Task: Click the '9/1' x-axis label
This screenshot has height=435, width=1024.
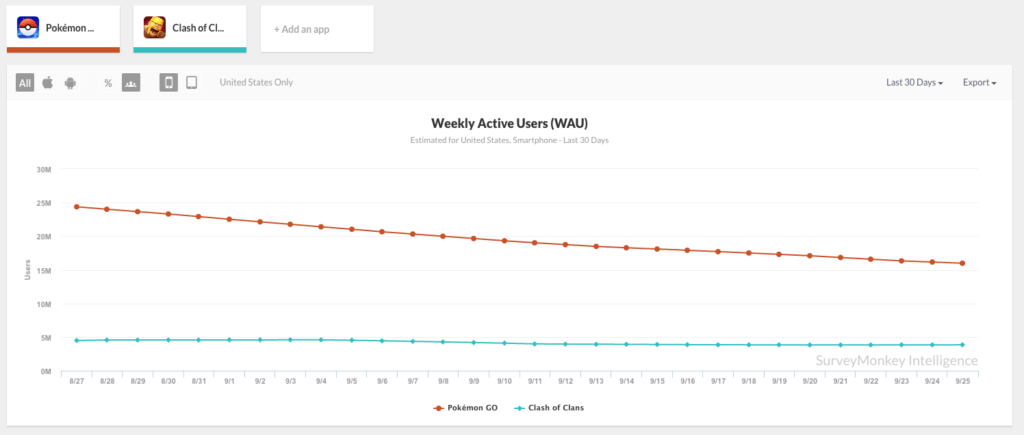Action: 229,381
